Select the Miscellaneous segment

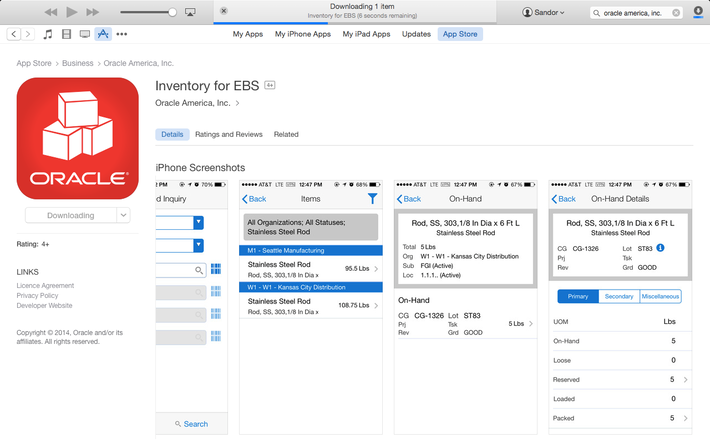click(x=660, y=296)
